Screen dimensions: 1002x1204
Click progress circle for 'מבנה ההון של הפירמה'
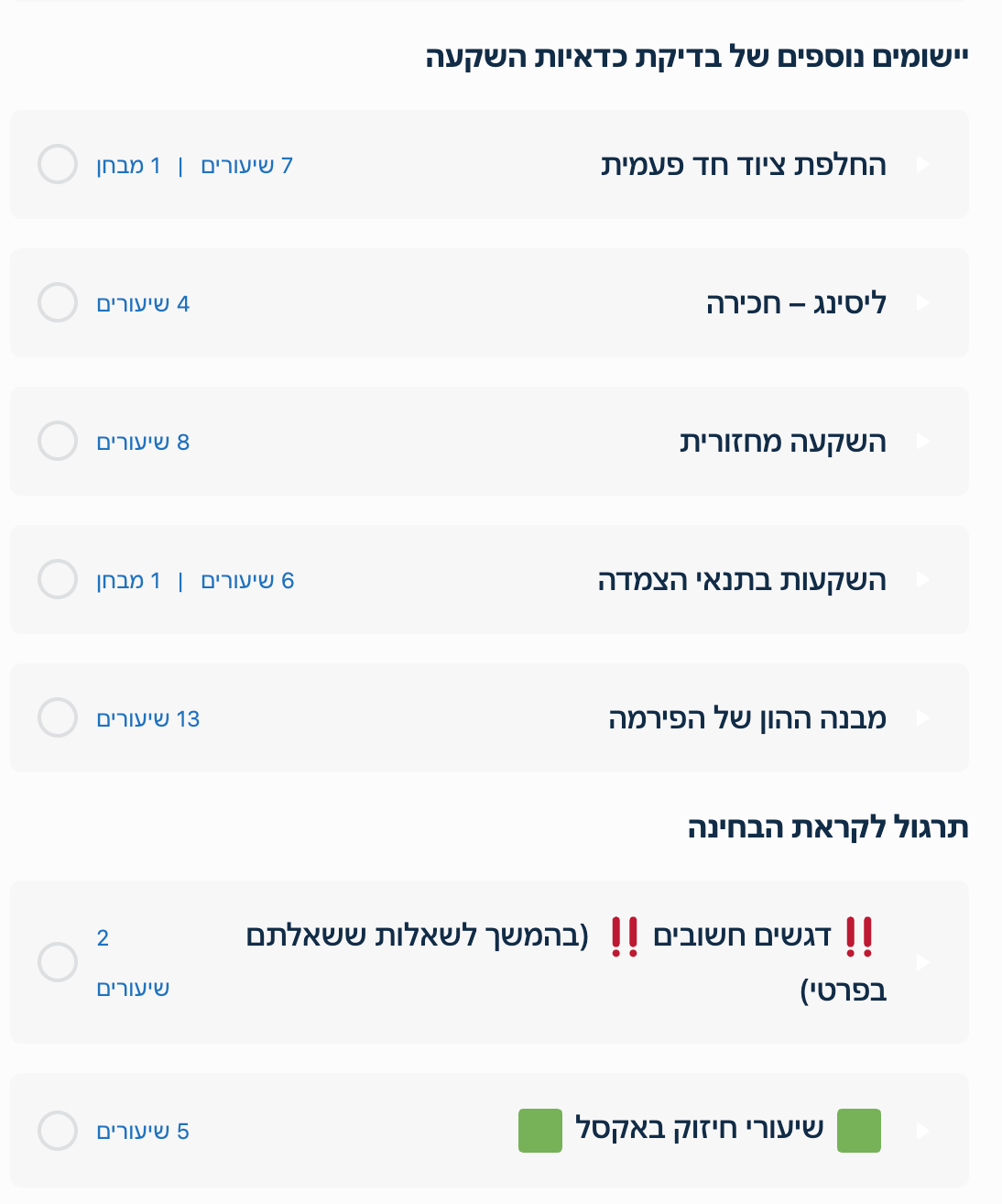coord(58,717)
